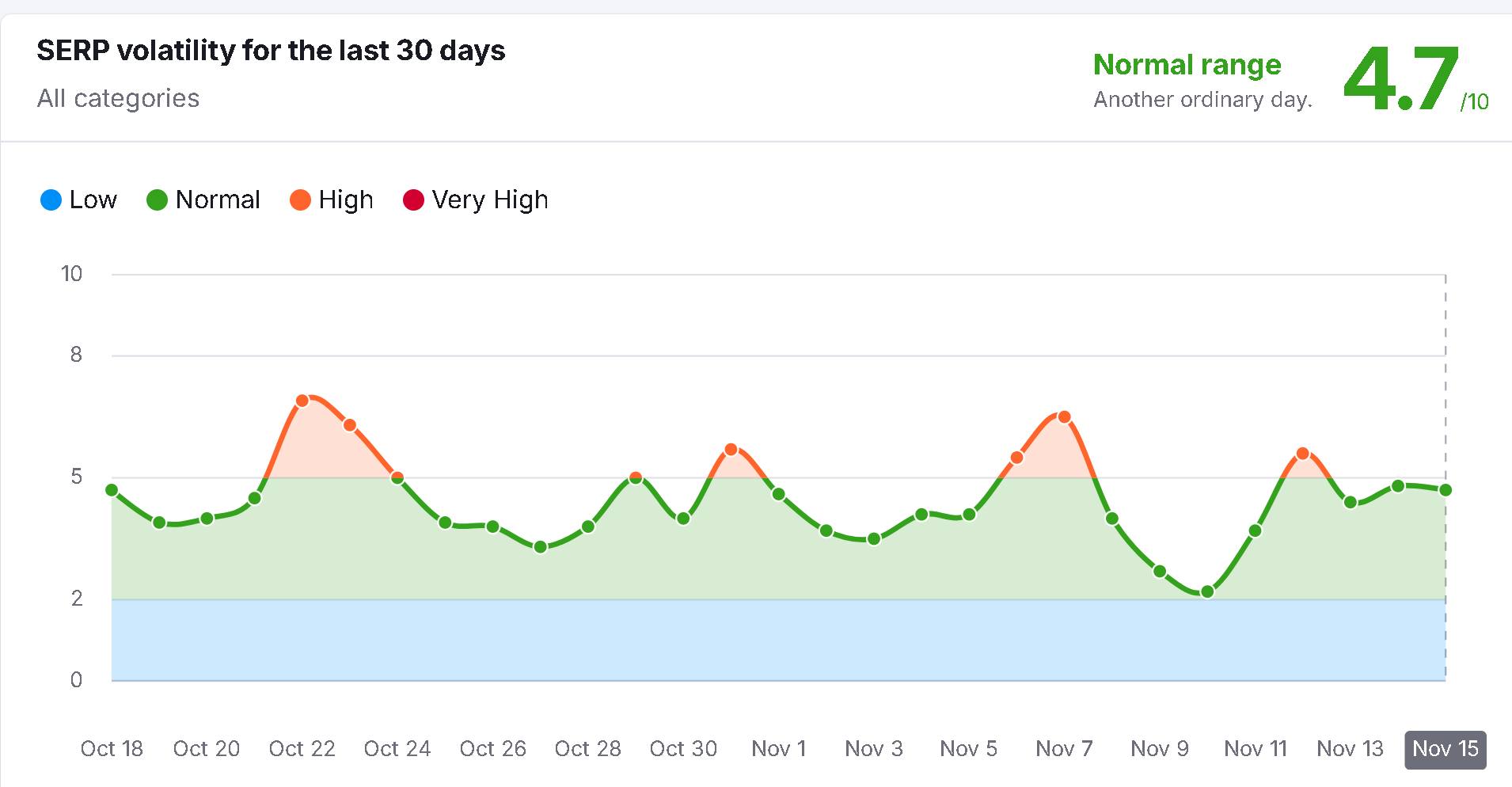The height and width of the screenshot is (787, 1512).
Task: Click the Nov 11 axis label
Action: click(x=1256, y=749)
